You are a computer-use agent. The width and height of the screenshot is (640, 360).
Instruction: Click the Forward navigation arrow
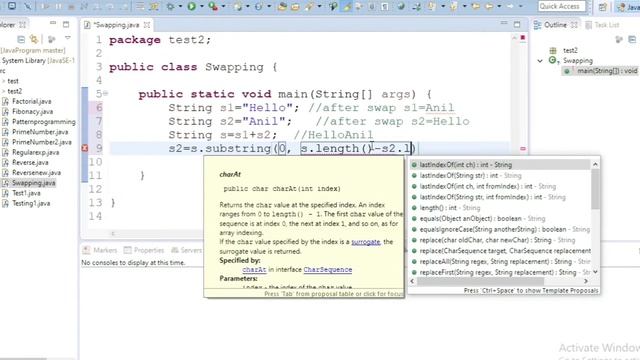tap(510, 6)
